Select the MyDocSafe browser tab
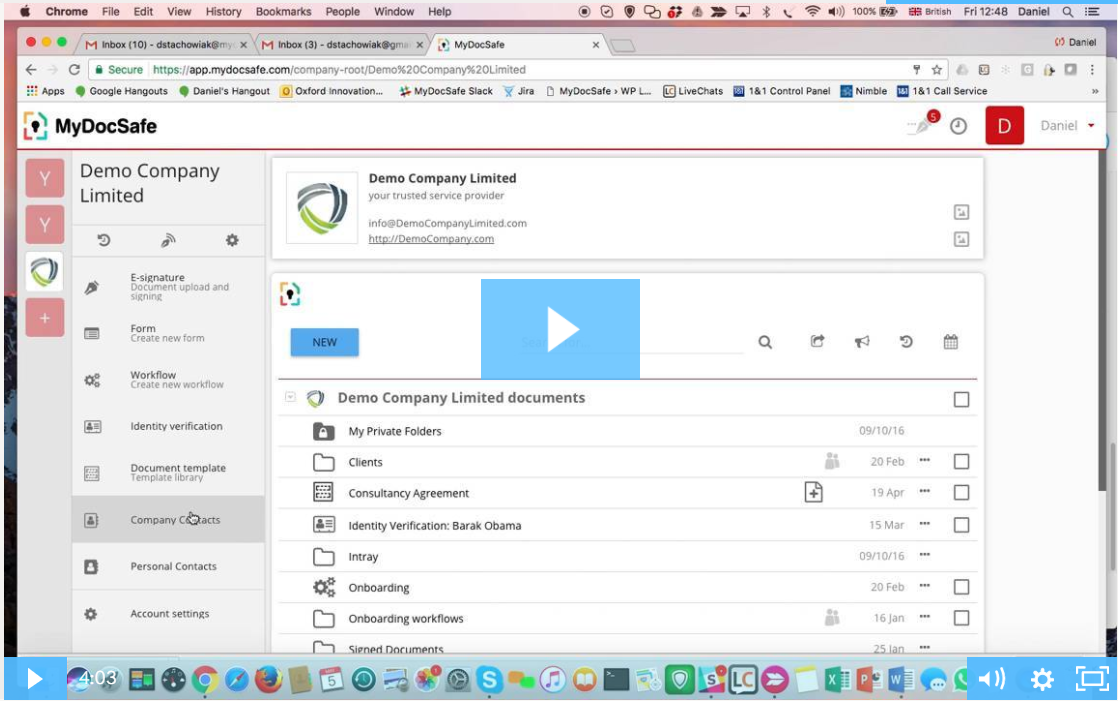The image size is (1118, 701). click(519, 44)
